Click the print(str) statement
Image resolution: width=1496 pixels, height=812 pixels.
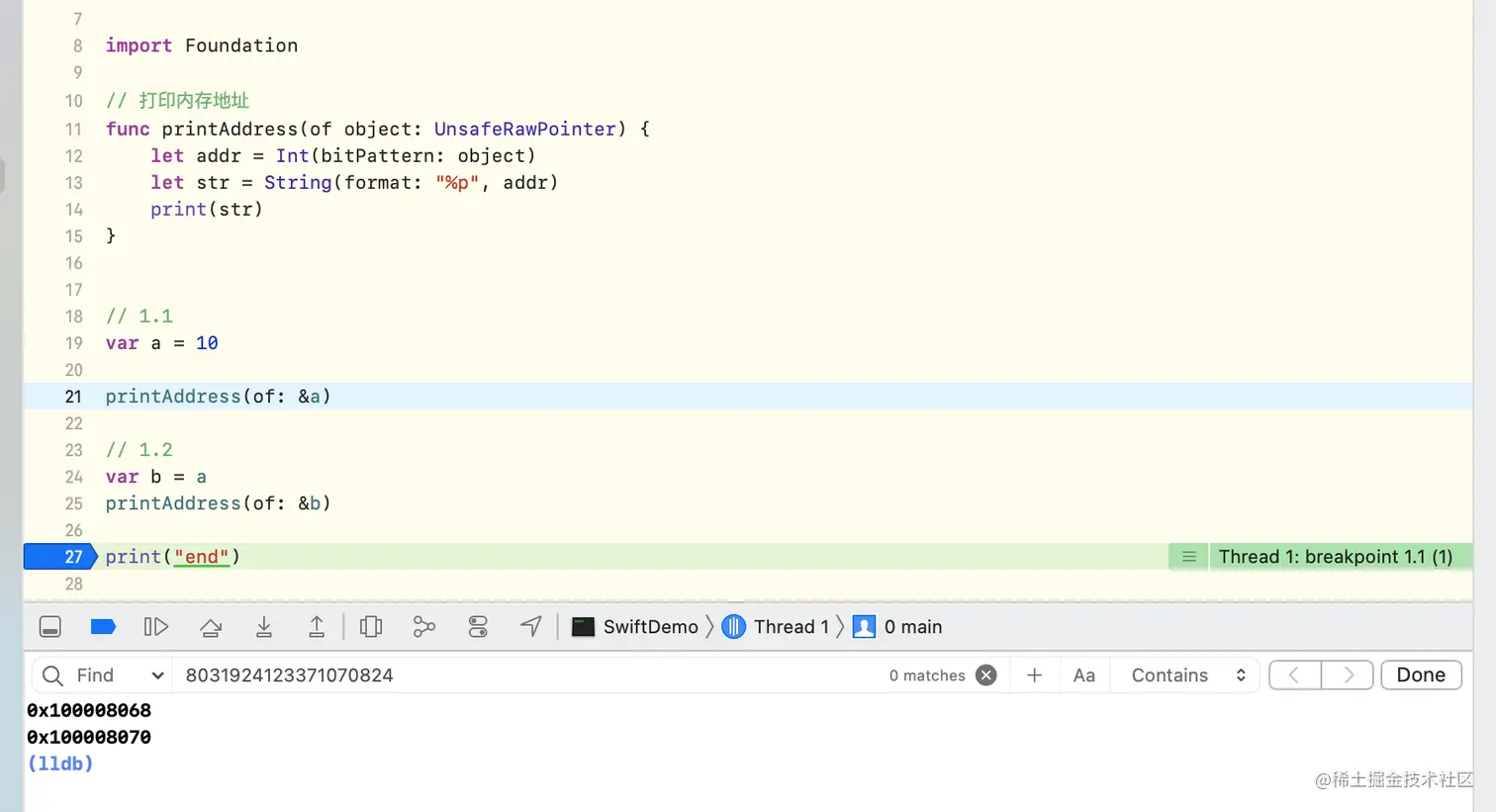click(207, 209)
